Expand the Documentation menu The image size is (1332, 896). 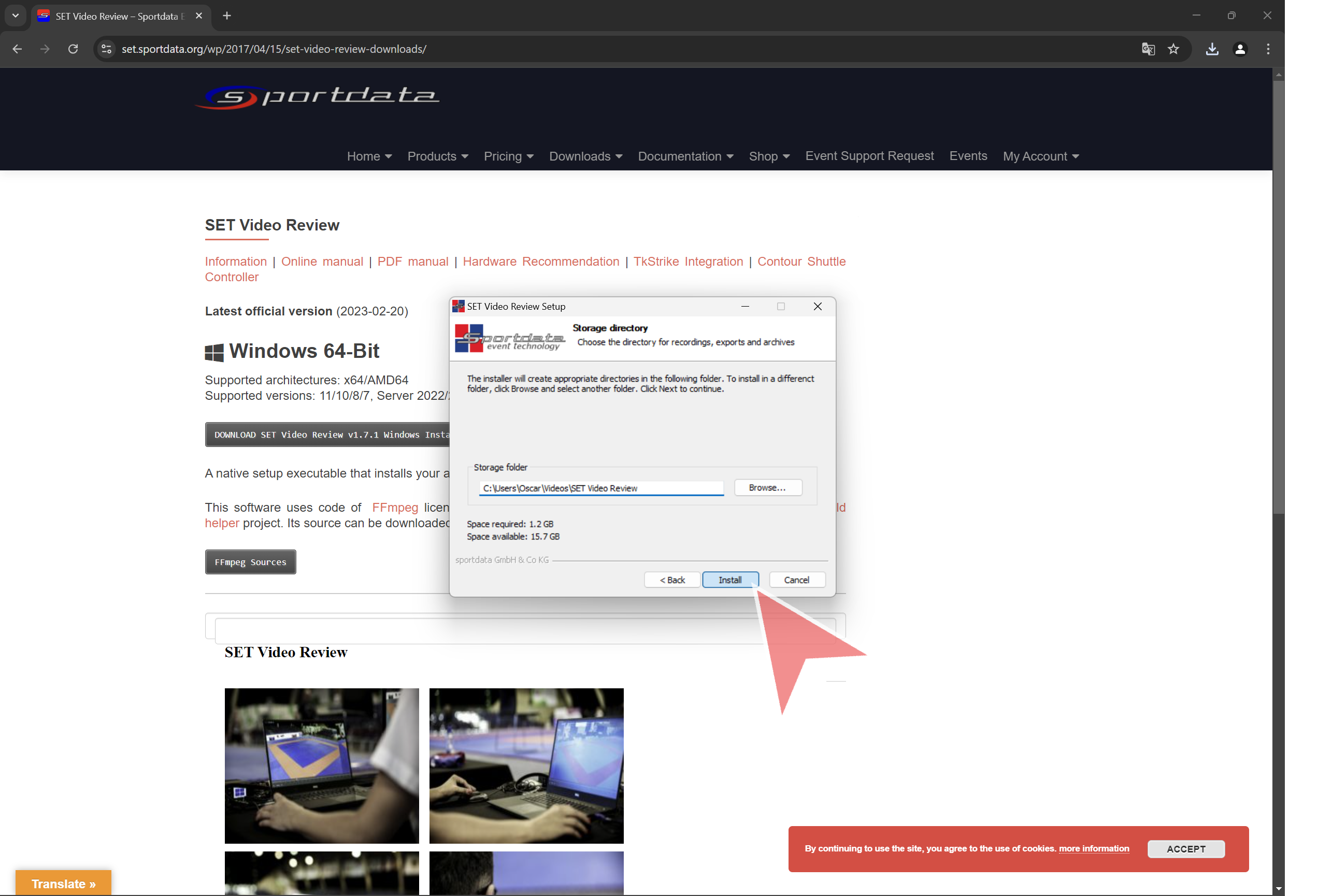[685, 156]
